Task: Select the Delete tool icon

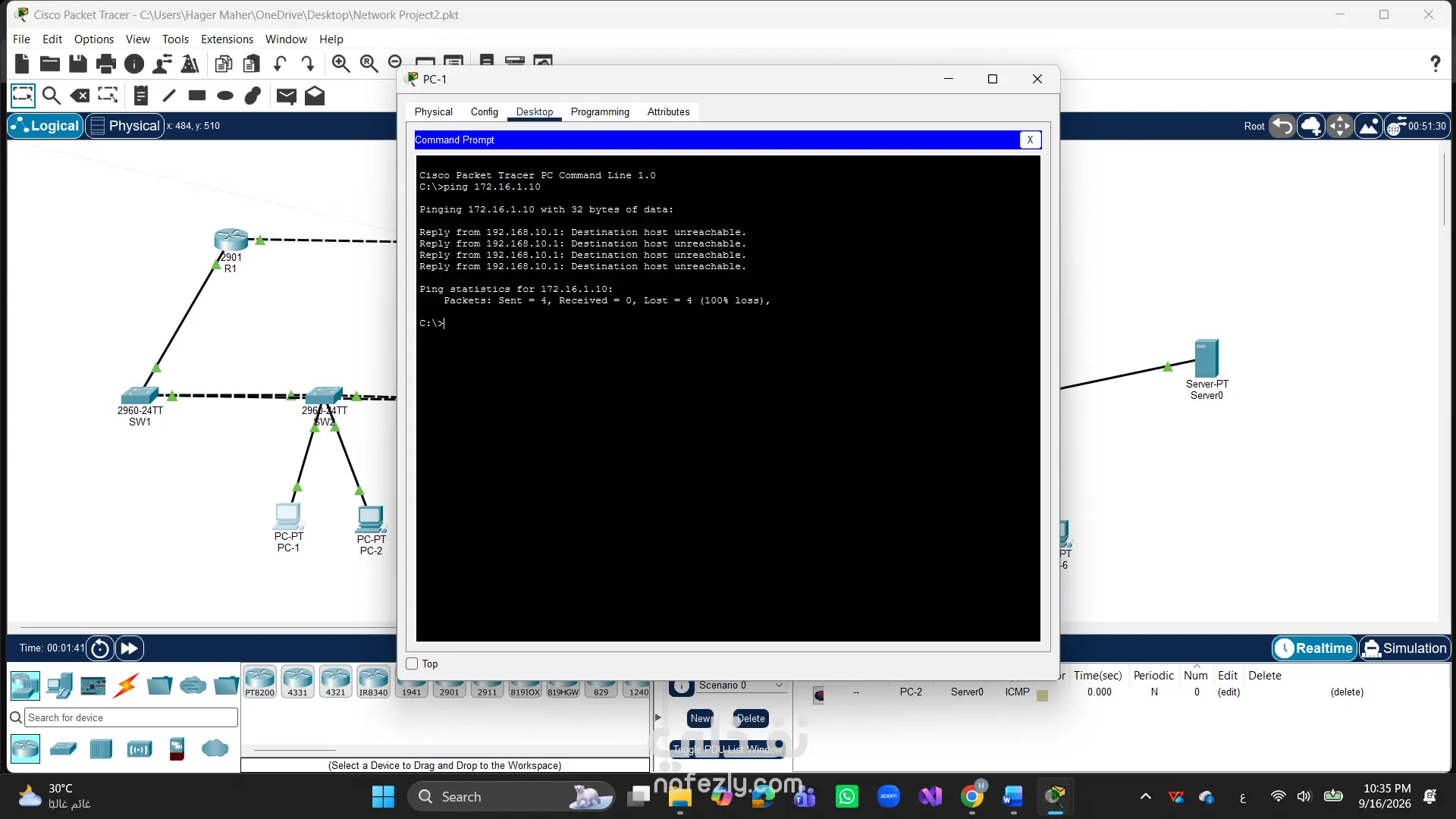Action: pyautogui.click(x=80, y=96)
